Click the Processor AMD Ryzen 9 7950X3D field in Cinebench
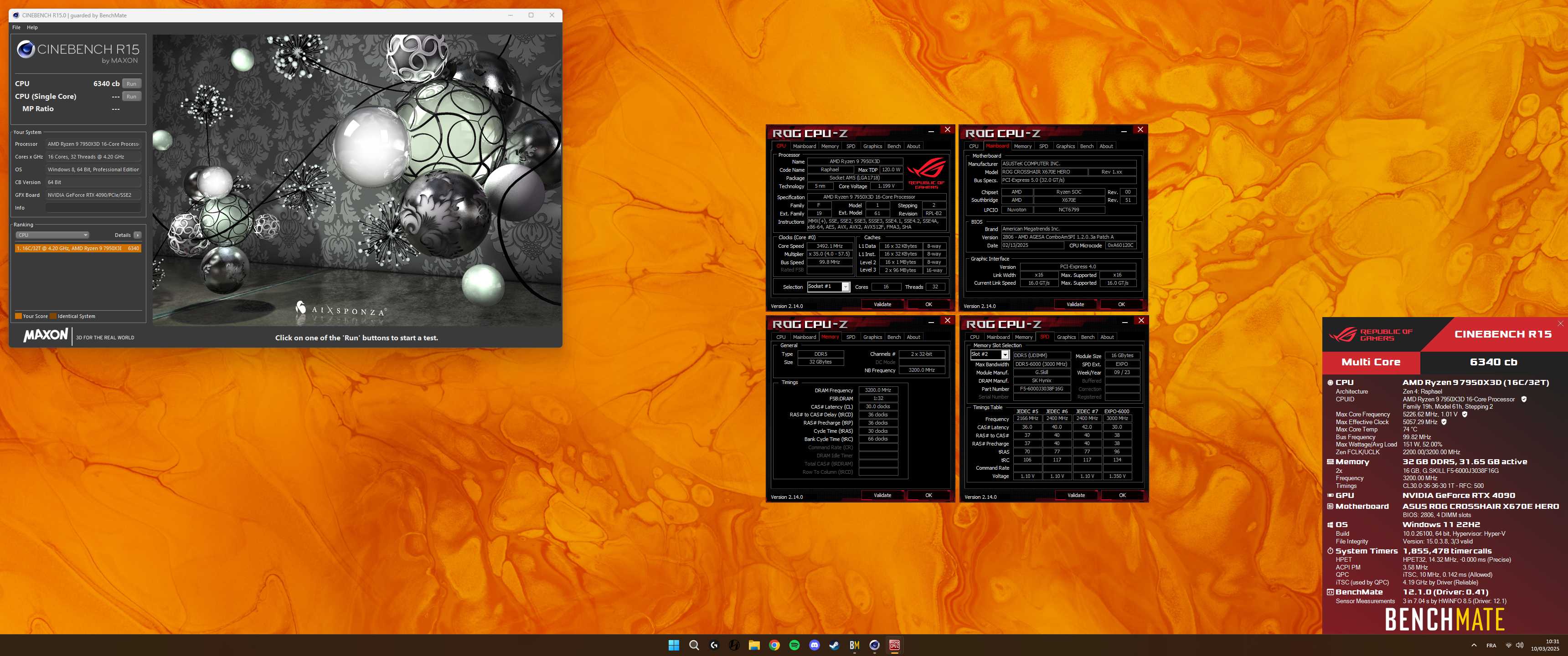 point(94,144)
